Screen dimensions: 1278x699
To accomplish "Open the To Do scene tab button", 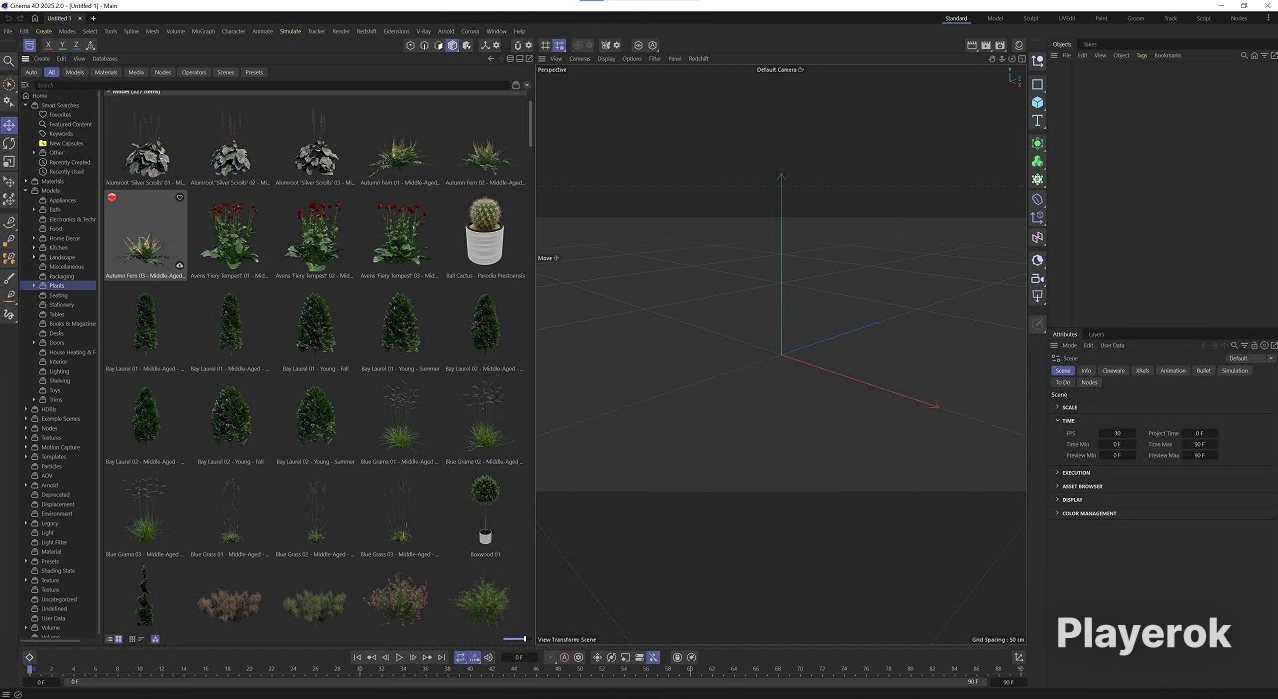I will 1062,382.
